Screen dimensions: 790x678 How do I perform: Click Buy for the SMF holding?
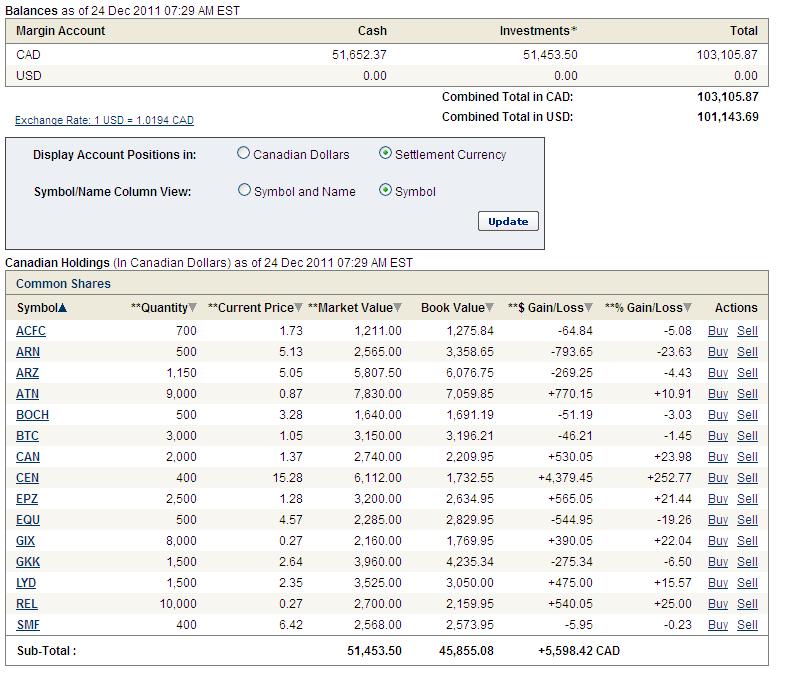click(x=718, y=625)
